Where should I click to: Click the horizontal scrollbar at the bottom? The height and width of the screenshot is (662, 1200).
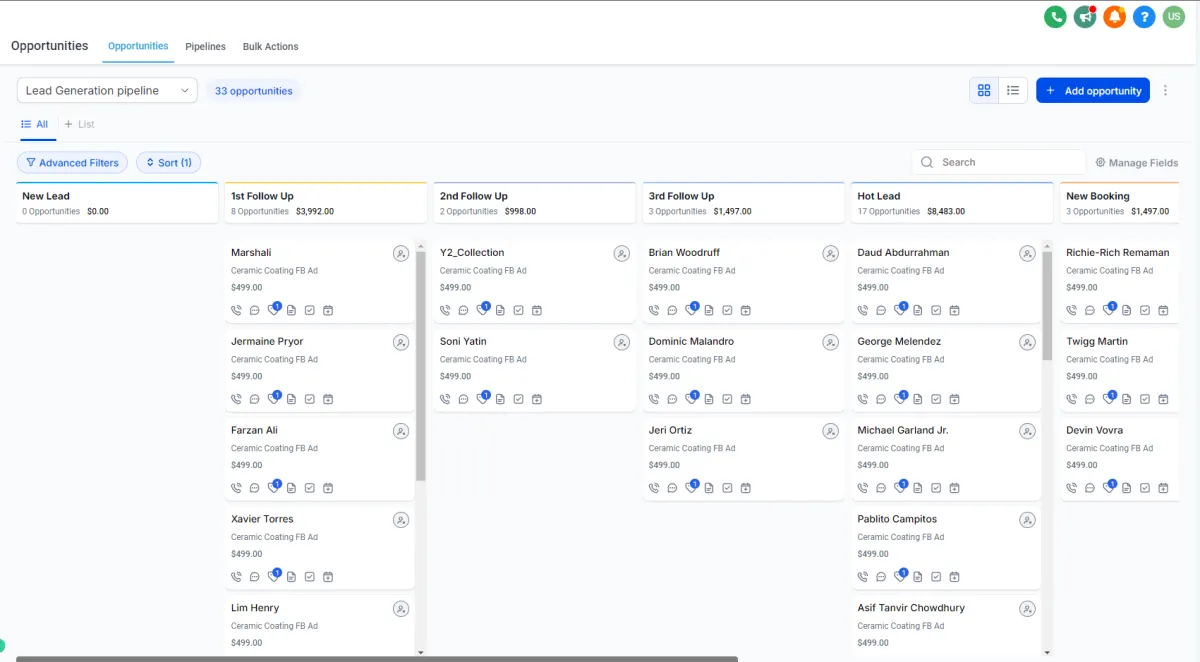377,659
